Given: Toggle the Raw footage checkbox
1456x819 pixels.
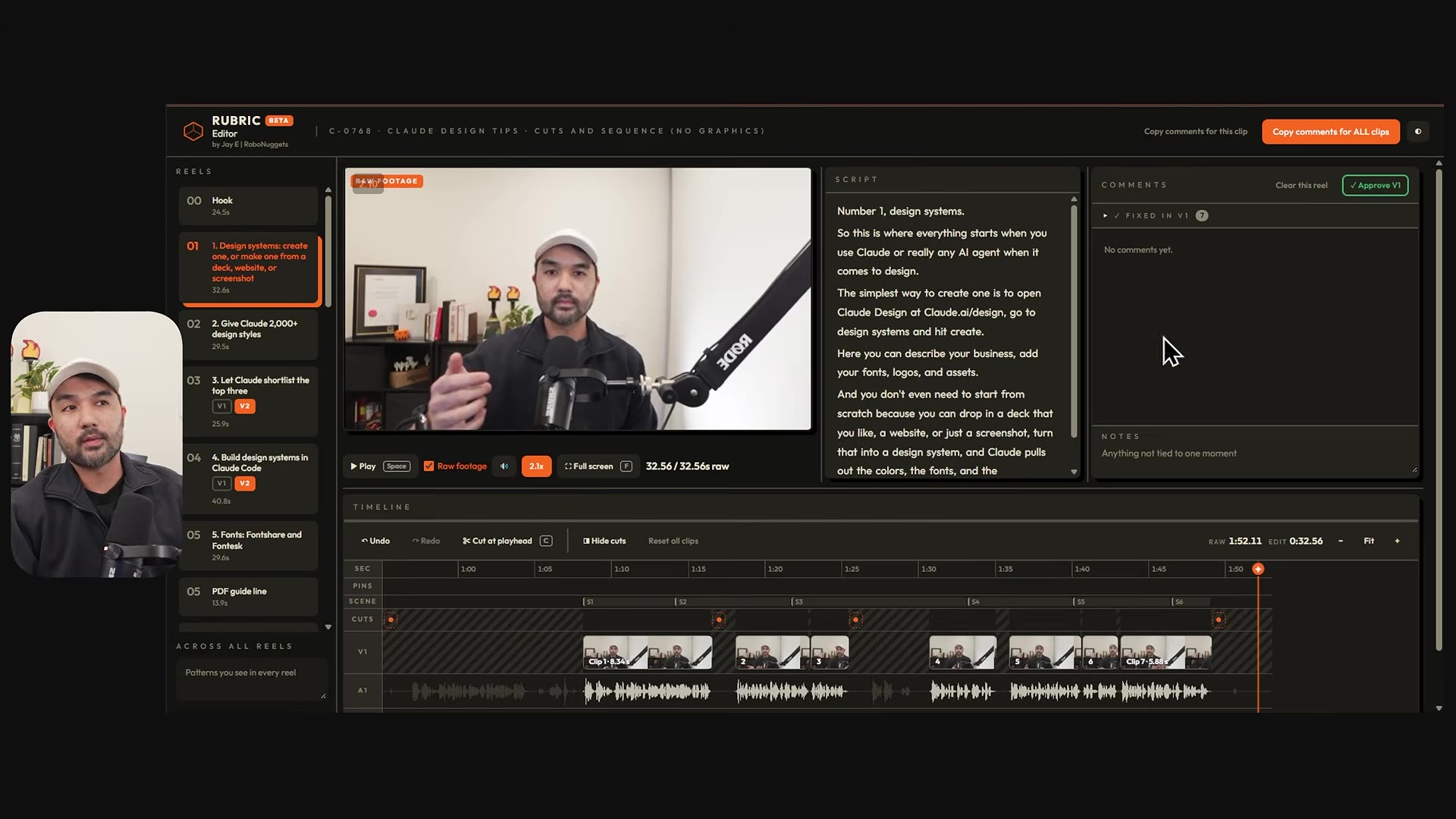Looking at the screenshot, I should coord(428,466).
